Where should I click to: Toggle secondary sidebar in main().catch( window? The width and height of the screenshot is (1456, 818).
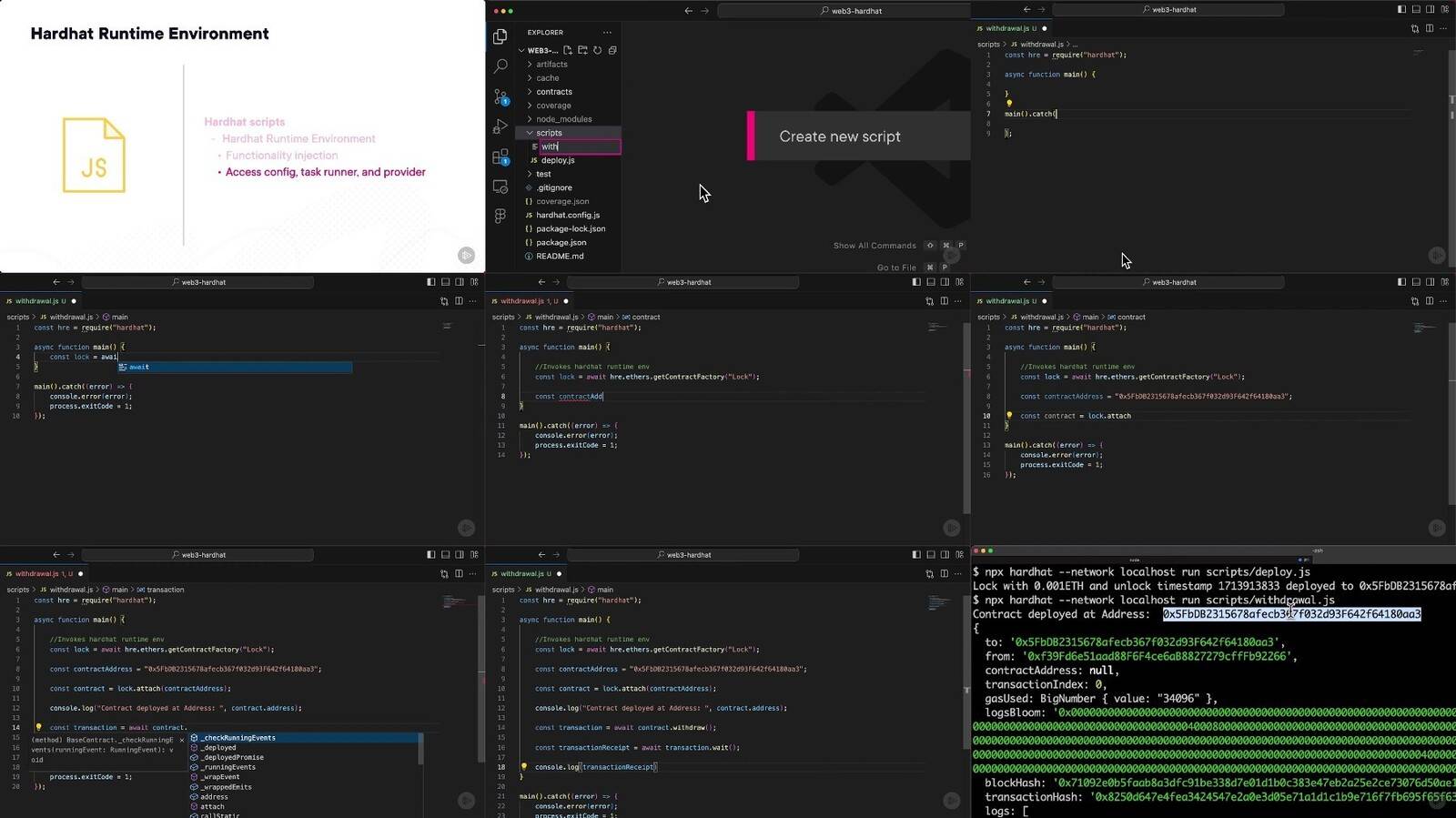(1431, 9)
